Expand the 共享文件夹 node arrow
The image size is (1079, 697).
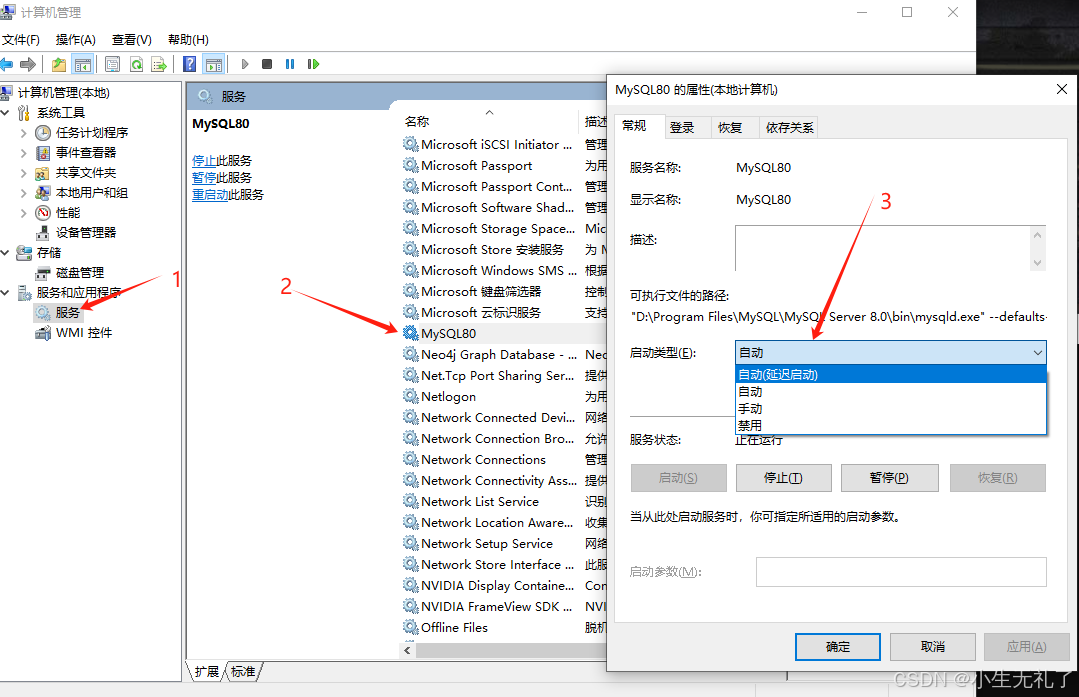pyautogui.click(x=23, y=173)
